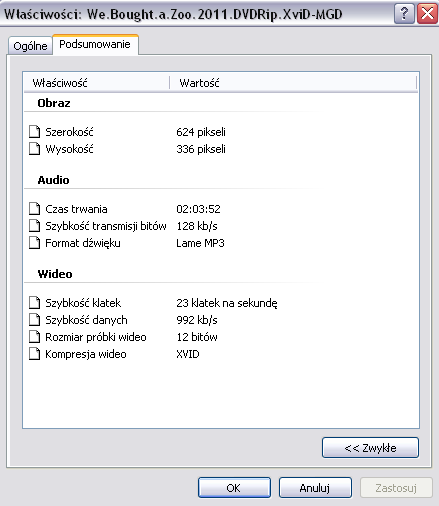Click the icon beside Format dźwięku
439x506 pixels.
pyautogui.click(x=34, y=243)
